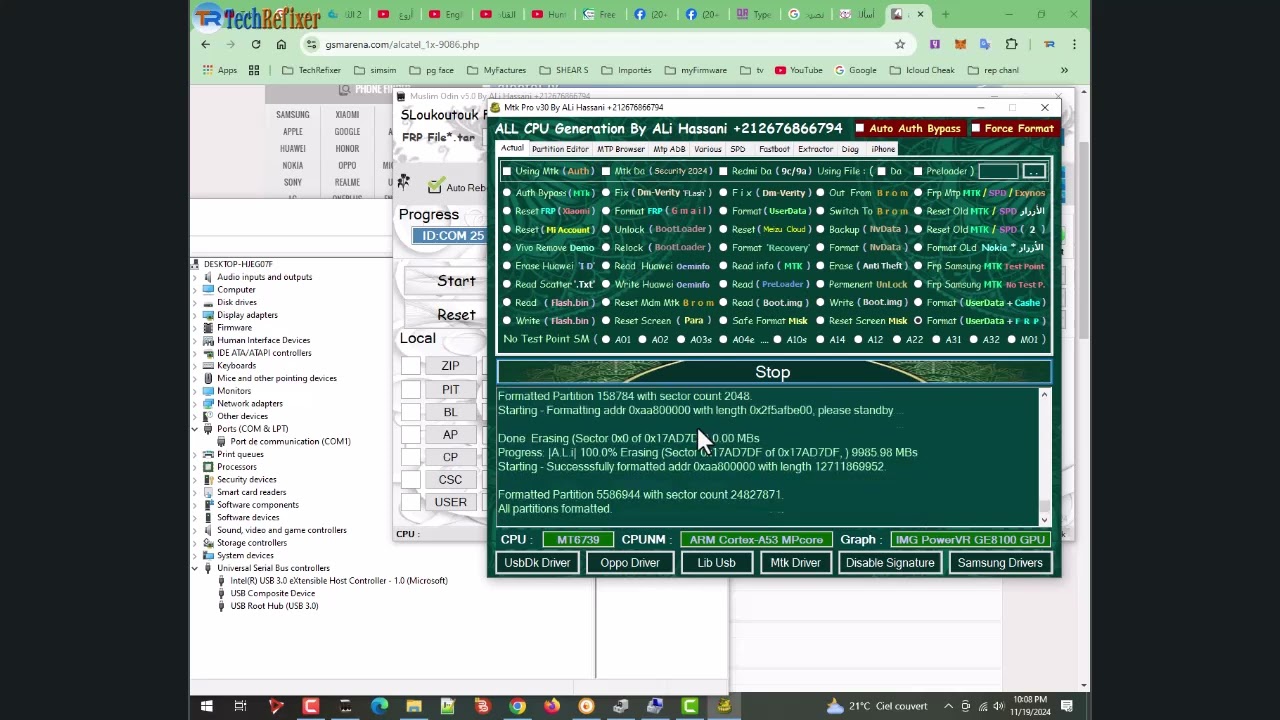Click the weather icon in the taskbar
The width and height of the screenshot is (1280, 720).
click(x=835, y=707)
